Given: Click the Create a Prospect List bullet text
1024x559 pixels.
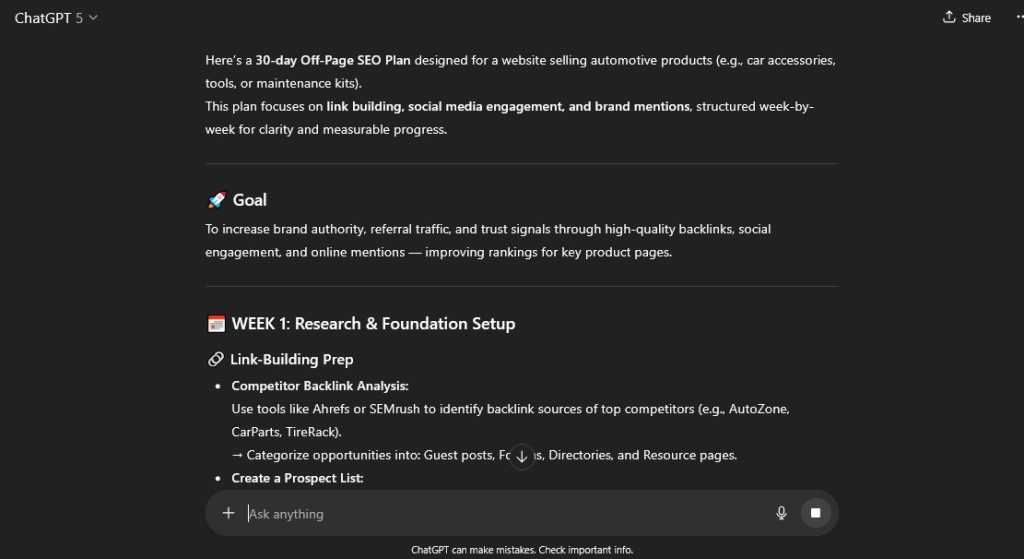Looking at the screenshot, I should pos(297,478).
